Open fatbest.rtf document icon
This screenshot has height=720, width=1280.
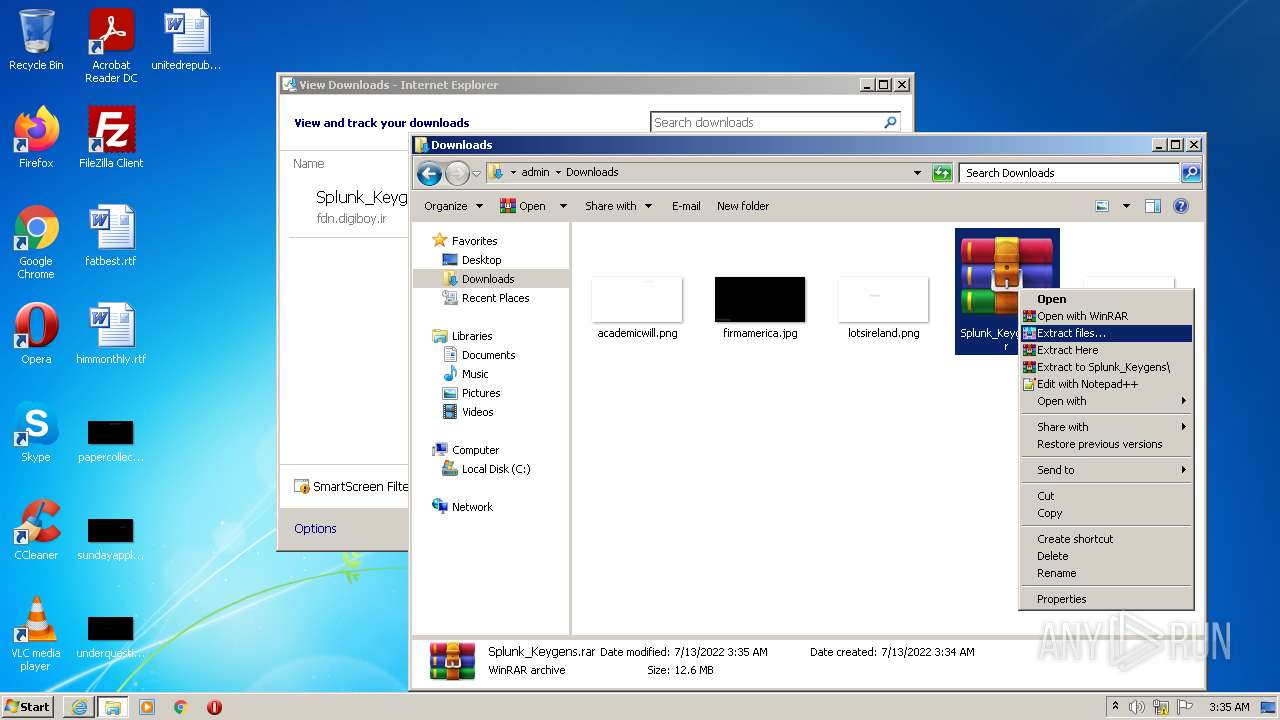click(111, 236)
